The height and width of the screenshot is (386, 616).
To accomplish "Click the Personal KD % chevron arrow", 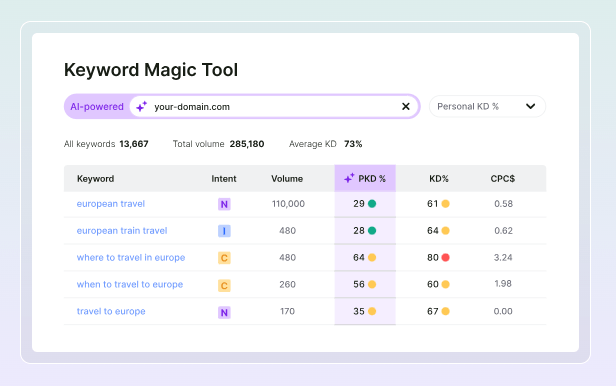I will click(530, 106).
